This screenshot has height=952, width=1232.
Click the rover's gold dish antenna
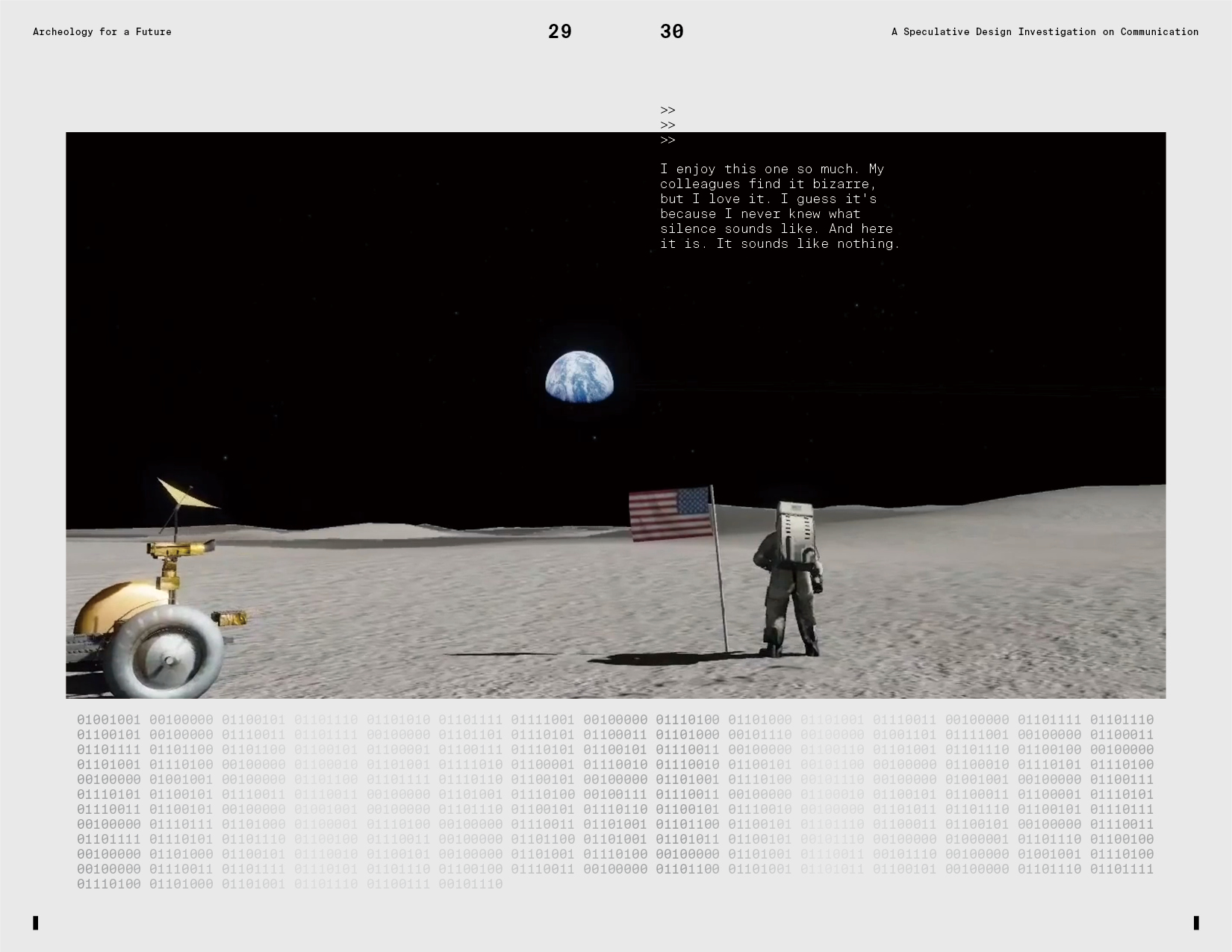pos(187,496)
